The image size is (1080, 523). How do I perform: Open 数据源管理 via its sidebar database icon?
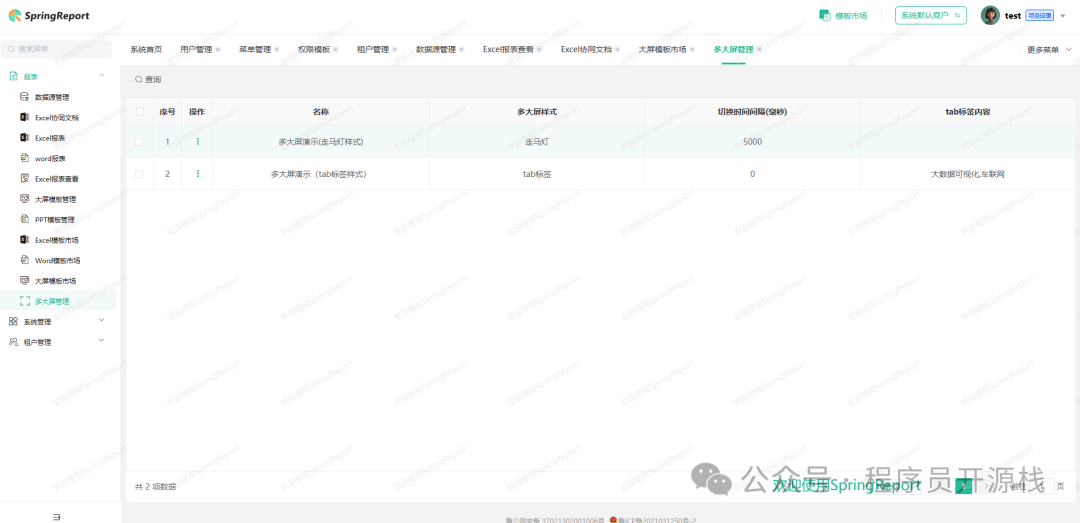click(x=24, y=97)
